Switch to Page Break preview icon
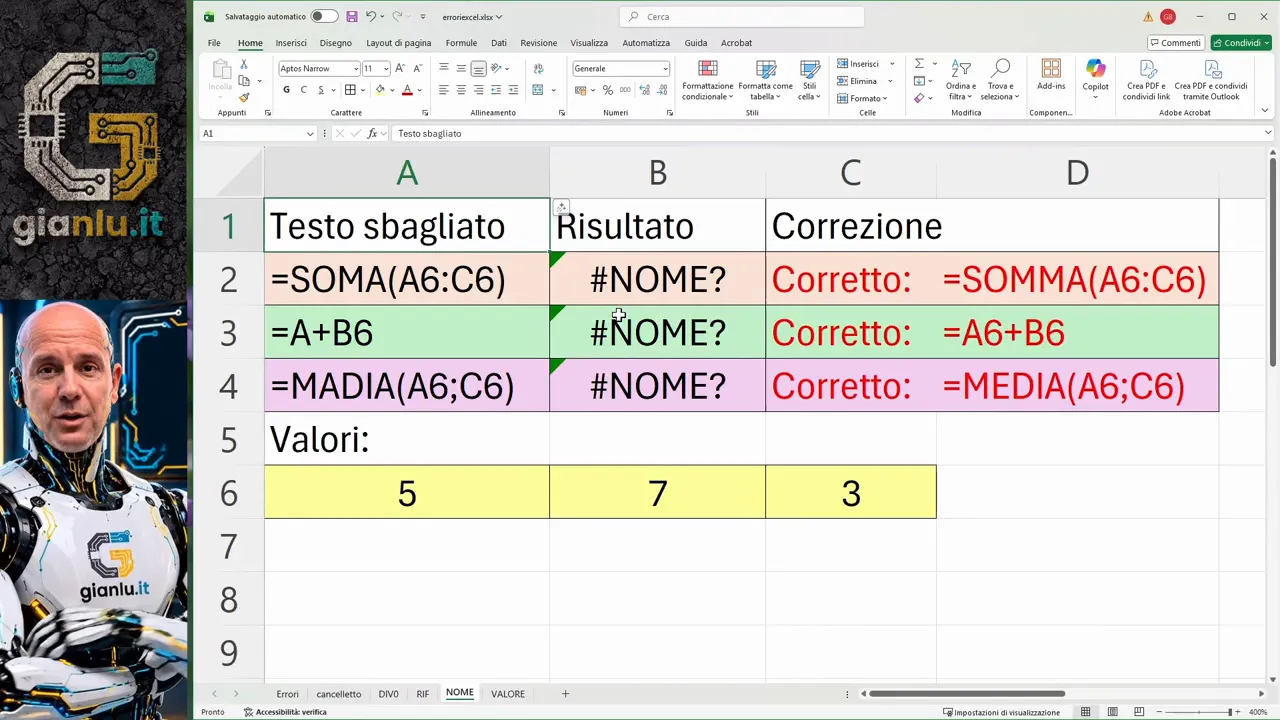Image resolution: width=1280 pixels, height=720 pixels. tap(1139, 712)
